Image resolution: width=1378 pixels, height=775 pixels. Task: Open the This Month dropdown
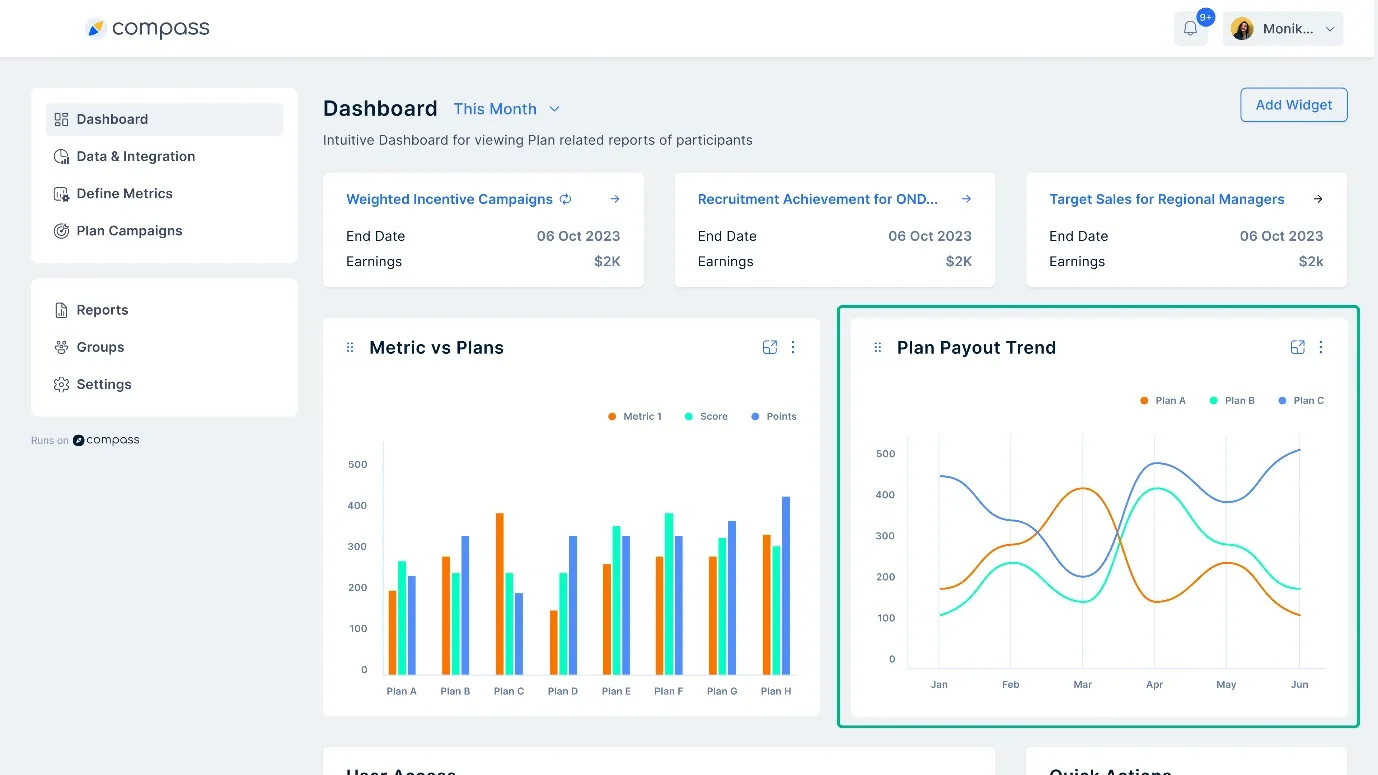point(506,109)
